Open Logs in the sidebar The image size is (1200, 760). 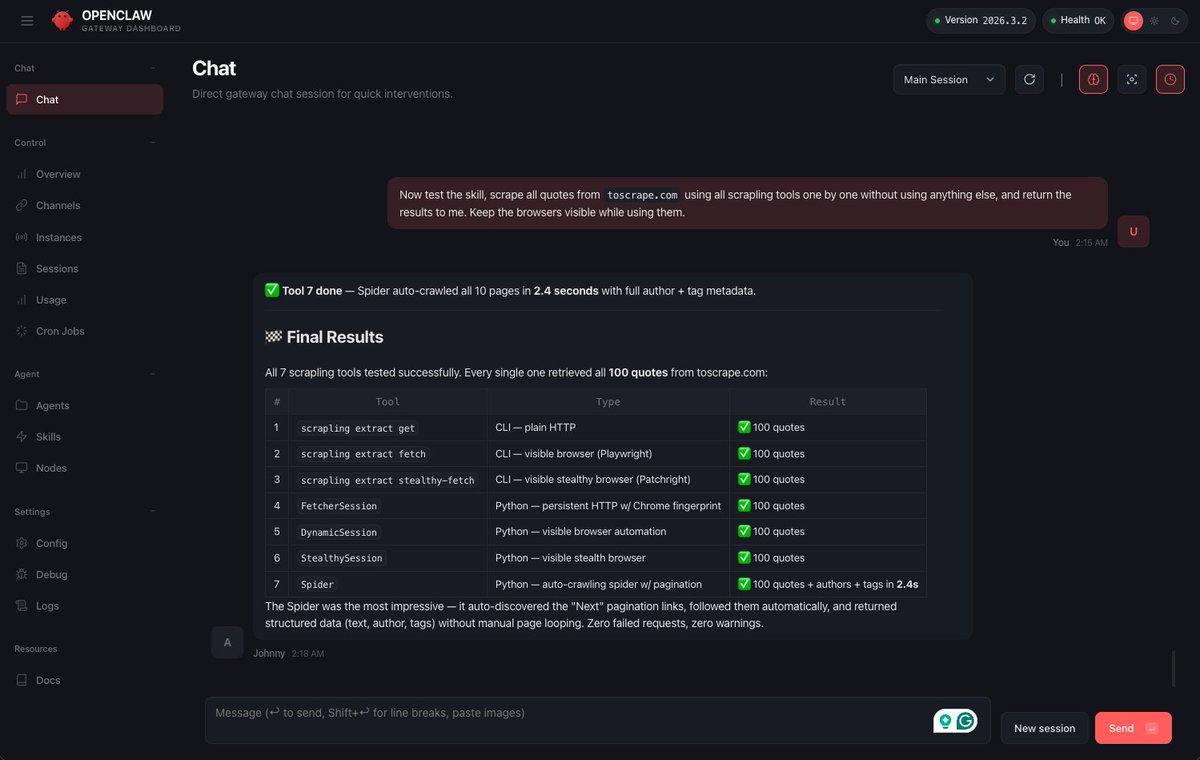click(85, 605)
